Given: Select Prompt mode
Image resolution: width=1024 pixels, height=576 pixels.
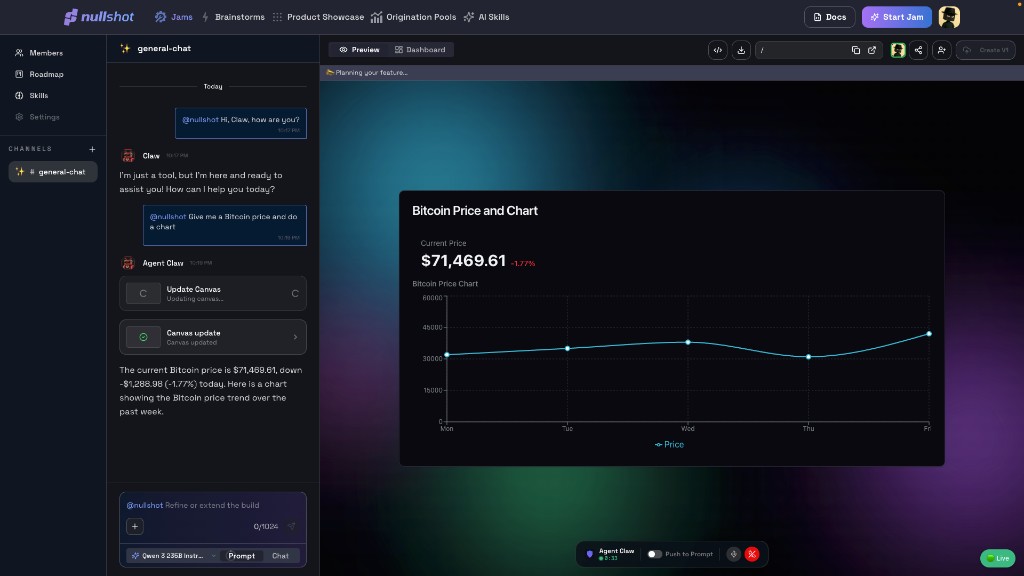Looking at the screenshot, I should pos(241,556).
